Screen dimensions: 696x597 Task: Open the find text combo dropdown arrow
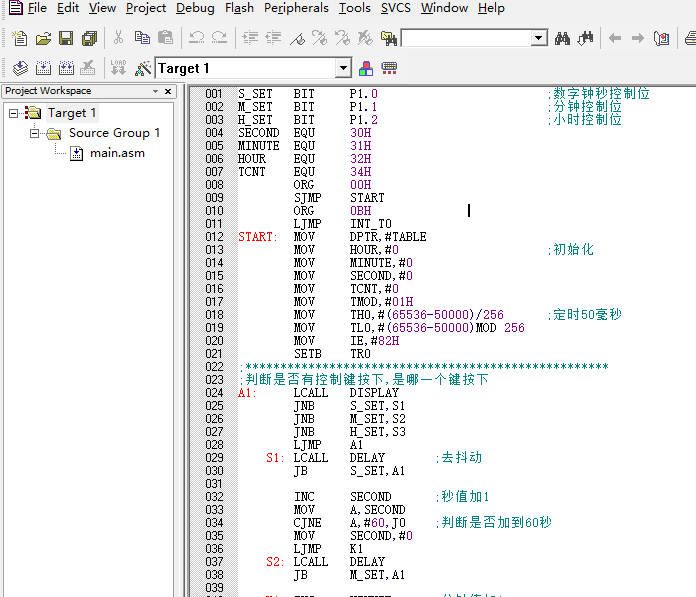(539, 38)
